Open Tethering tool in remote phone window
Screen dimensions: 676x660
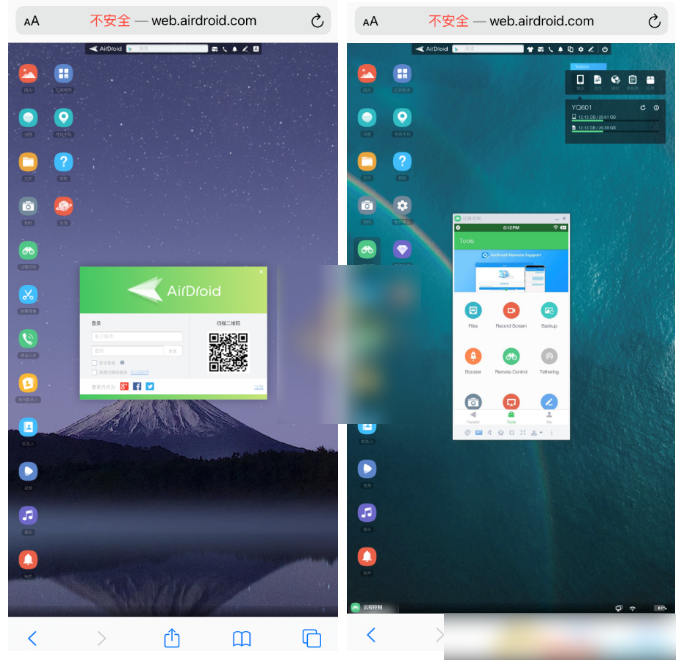point(549,357)
